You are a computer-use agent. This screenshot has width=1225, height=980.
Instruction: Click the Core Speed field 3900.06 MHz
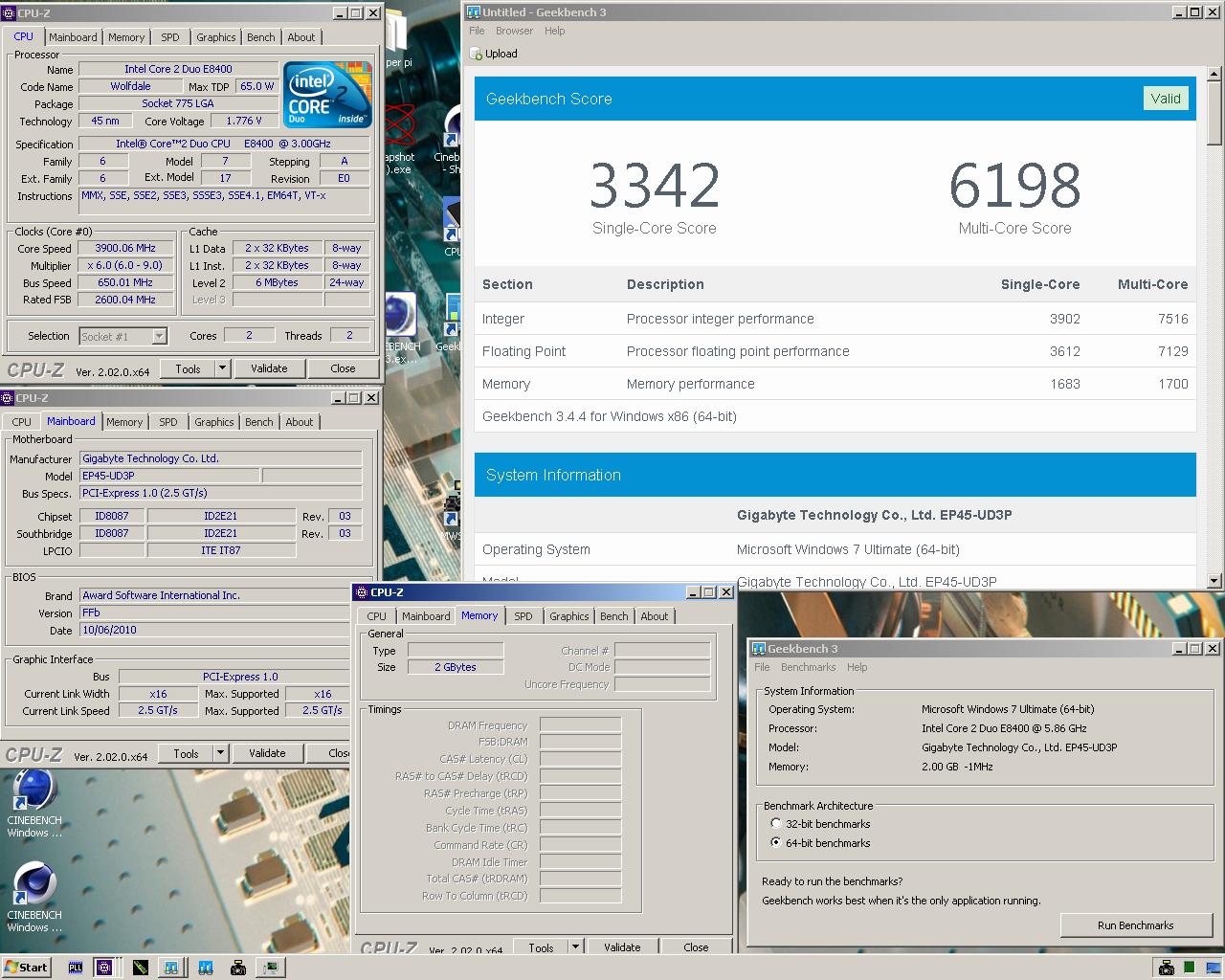pos(126,248)
